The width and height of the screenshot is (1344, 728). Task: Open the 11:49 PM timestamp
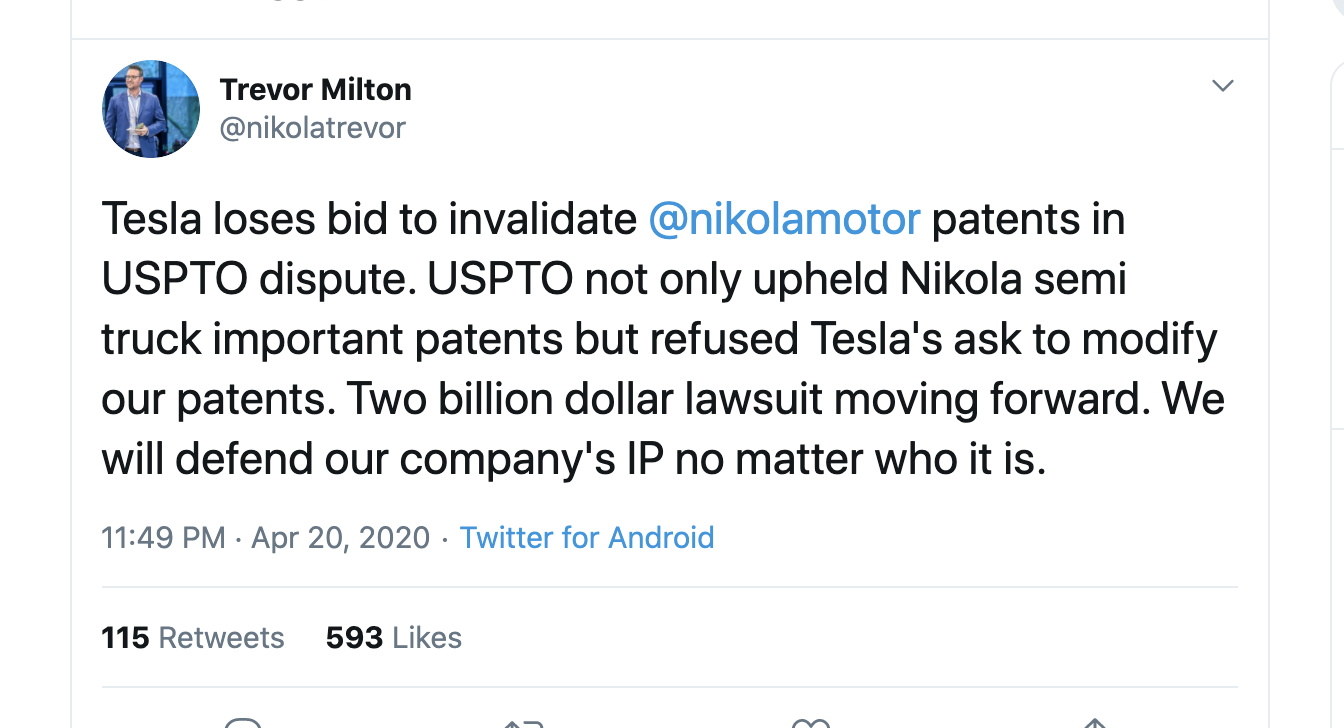163,538
